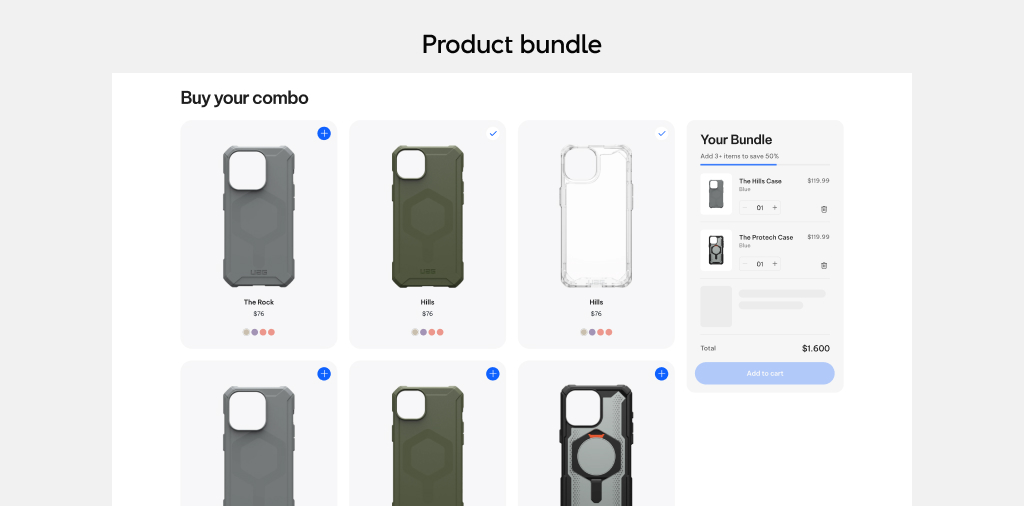
Task: Open The Protech Case thumbnail in bundle
Action: tap(716, 250)
